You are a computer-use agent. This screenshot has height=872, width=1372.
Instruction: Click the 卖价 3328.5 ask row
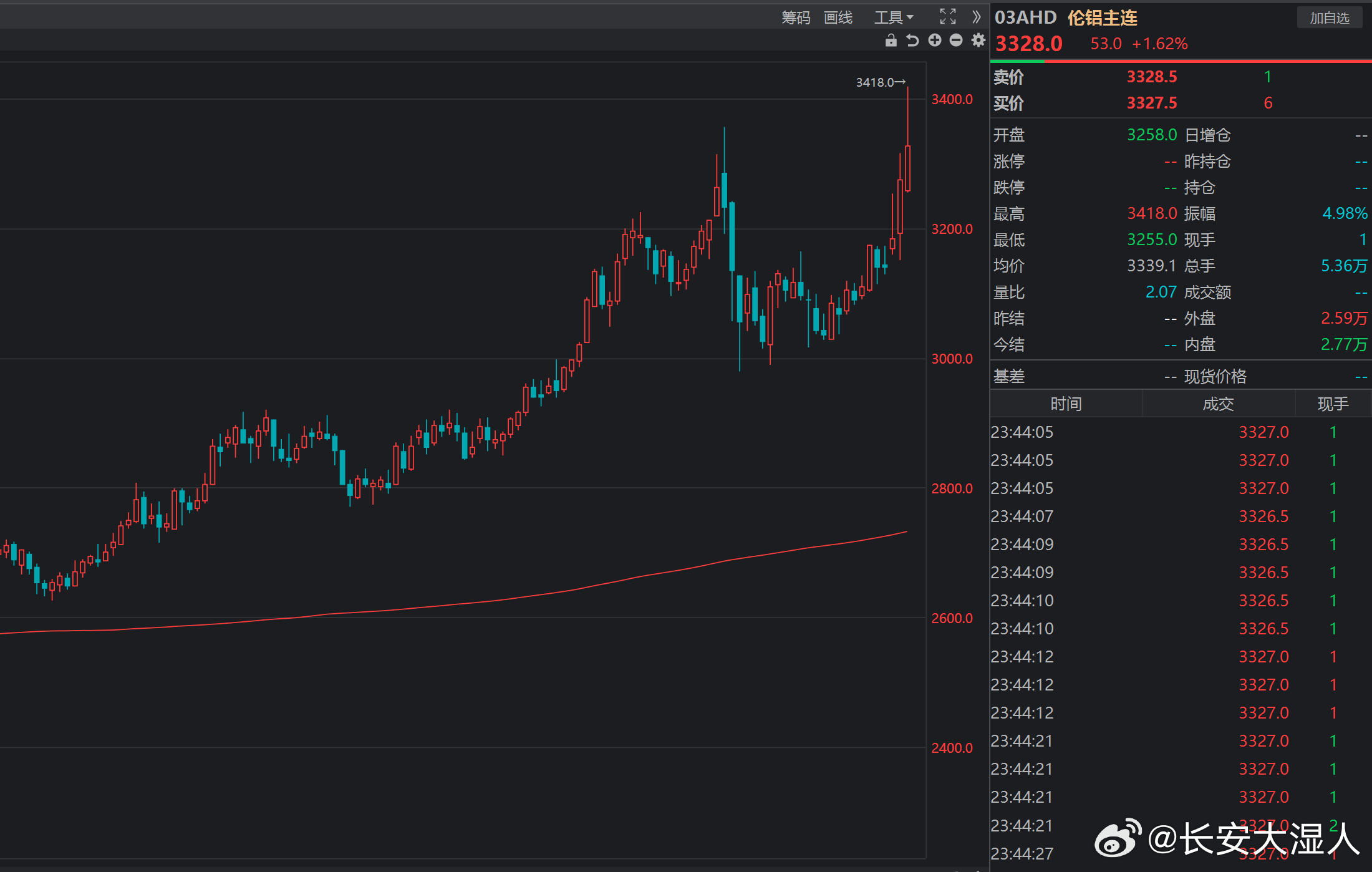pyautogui.click(x=1151, y=77)
